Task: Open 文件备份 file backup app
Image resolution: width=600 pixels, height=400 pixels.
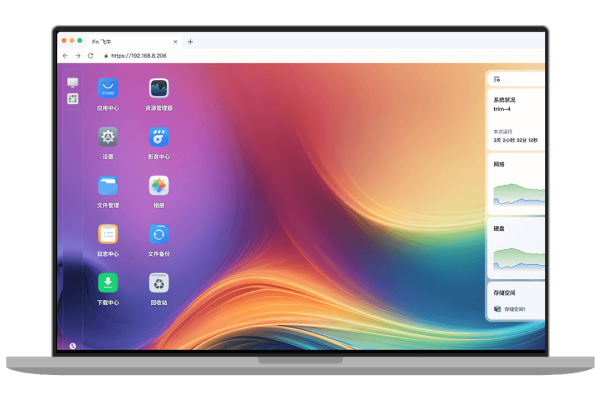Action: coord(158,234)
